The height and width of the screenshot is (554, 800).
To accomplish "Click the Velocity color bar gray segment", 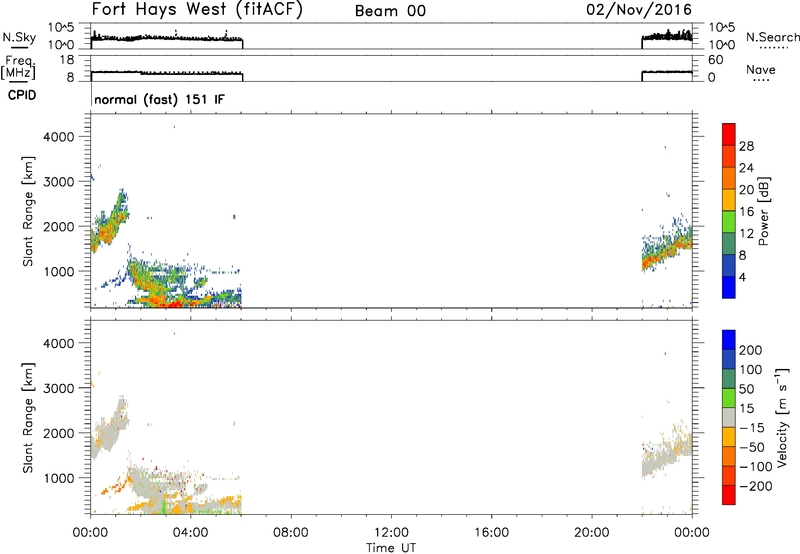I will pyautogui.click(x=729, y=417).
